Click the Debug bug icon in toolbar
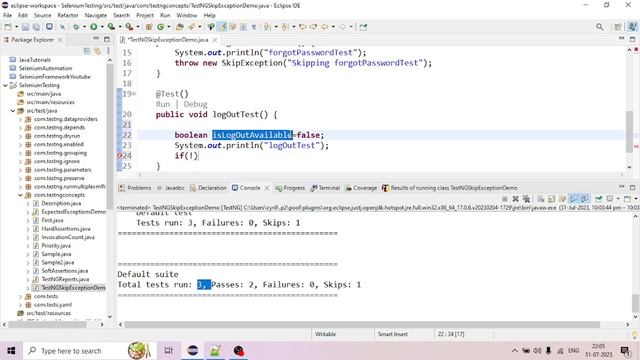 [x=76, y=27]
